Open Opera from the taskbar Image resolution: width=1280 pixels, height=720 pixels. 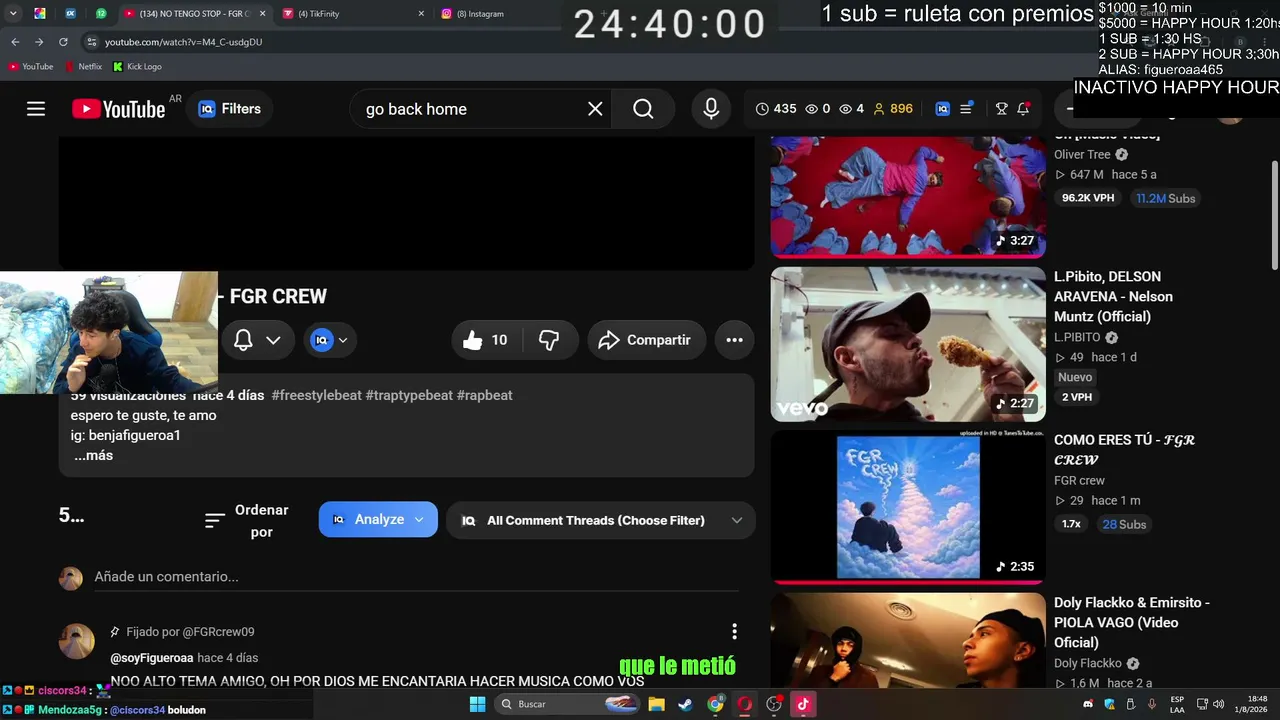tap(744, 704)
